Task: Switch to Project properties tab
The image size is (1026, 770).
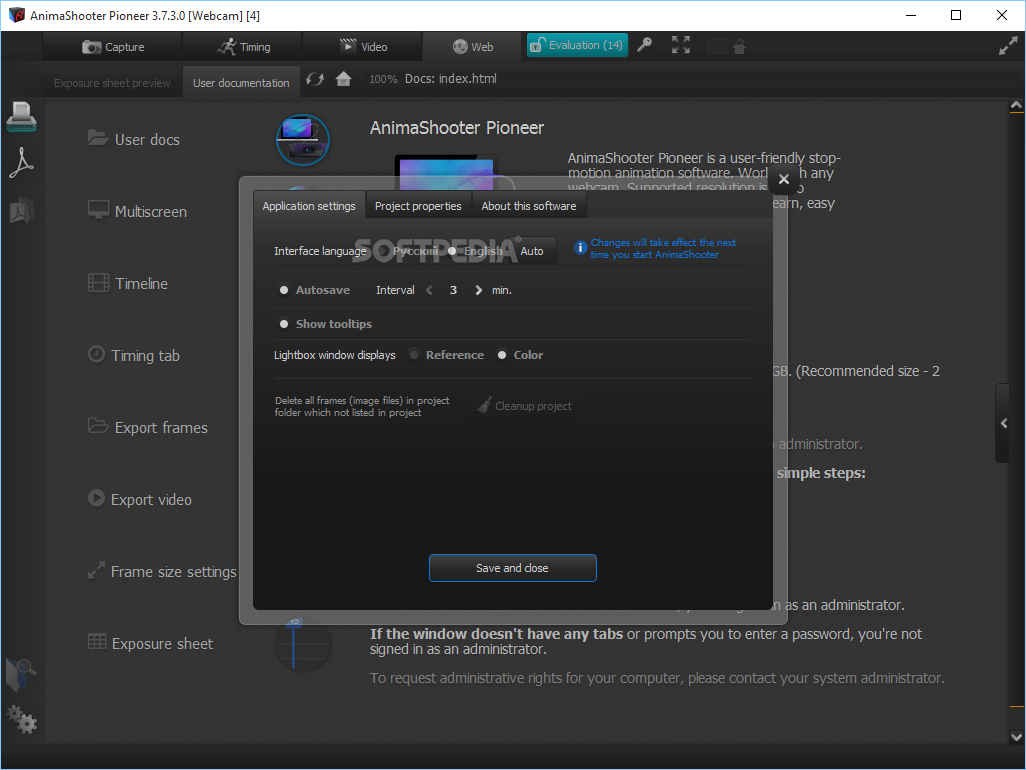Action: tap(417, 205)
